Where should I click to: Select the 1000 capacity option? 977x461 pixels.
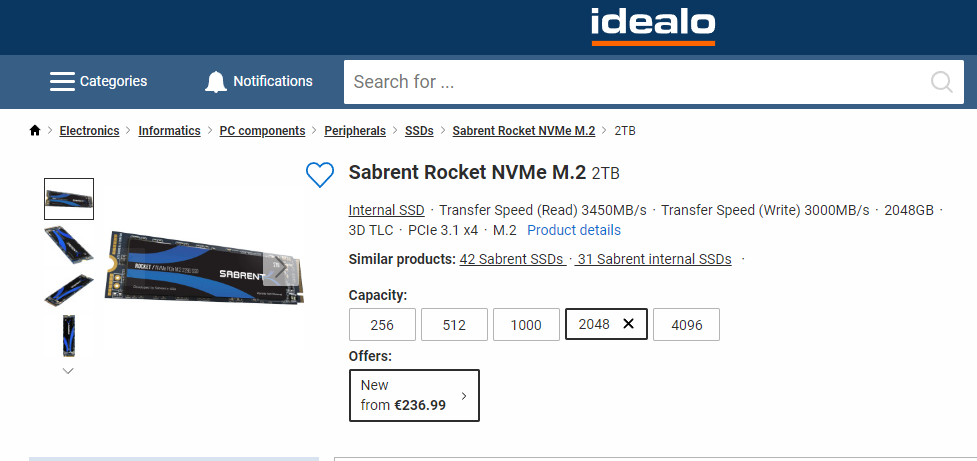[526, 324]
